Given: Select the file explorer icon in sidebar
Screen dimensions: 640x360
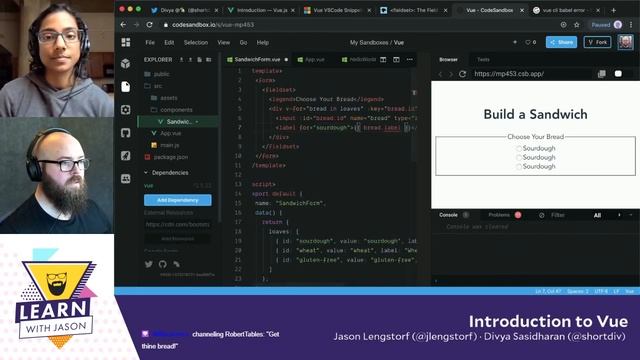Looking at the screenshot, I should 126,87.
